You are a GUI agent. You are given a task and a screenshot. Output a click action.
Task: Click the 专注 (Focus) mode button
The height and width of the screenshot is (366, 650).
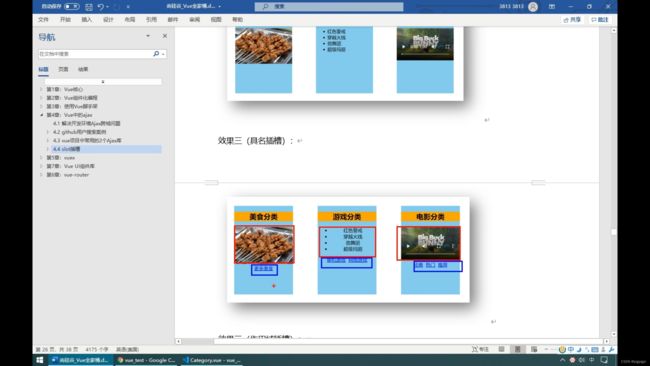[x=480, y=349]
